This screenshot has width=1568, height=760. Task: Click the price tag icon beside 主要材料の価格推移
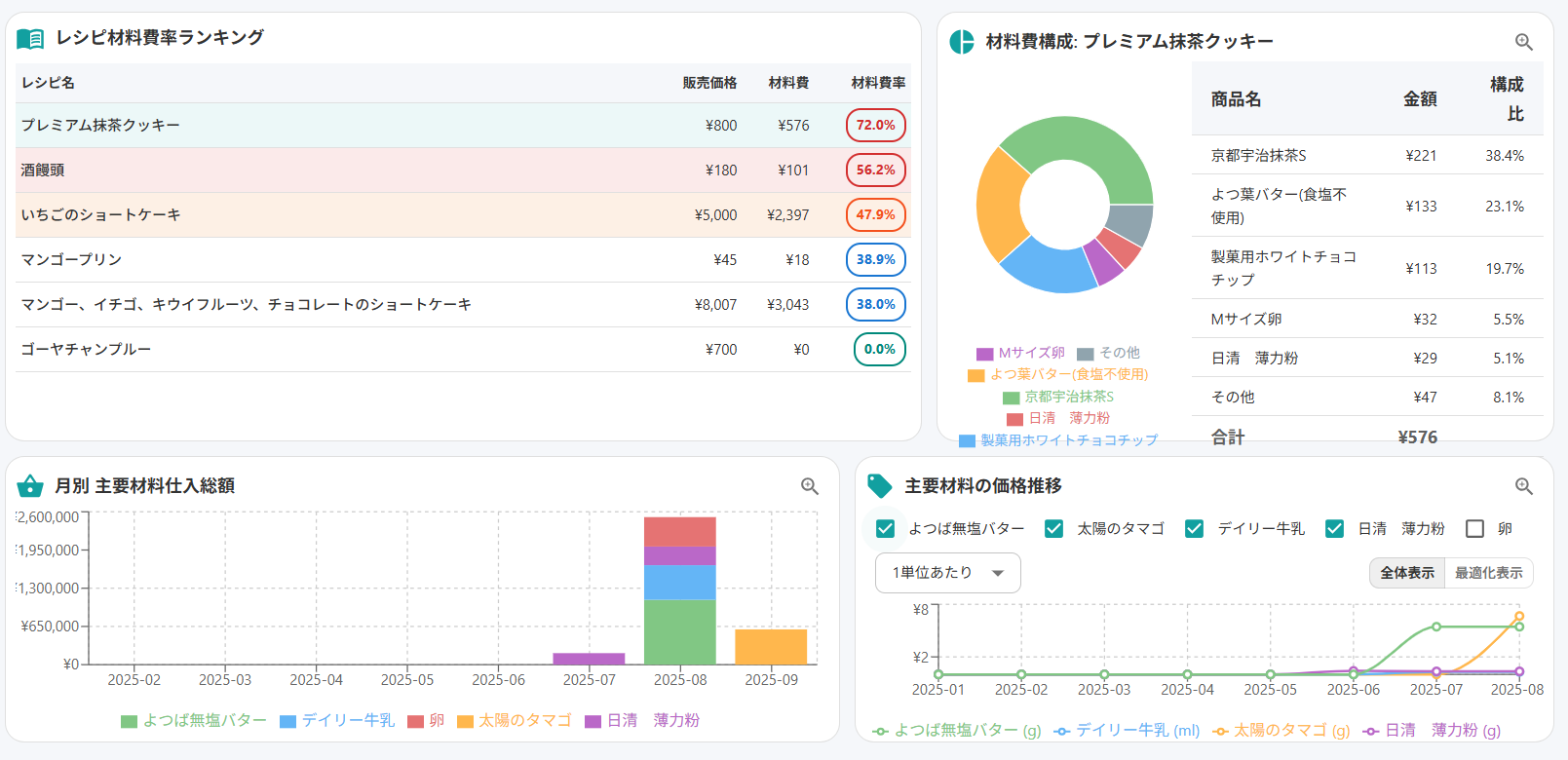(x=880, y=485)
